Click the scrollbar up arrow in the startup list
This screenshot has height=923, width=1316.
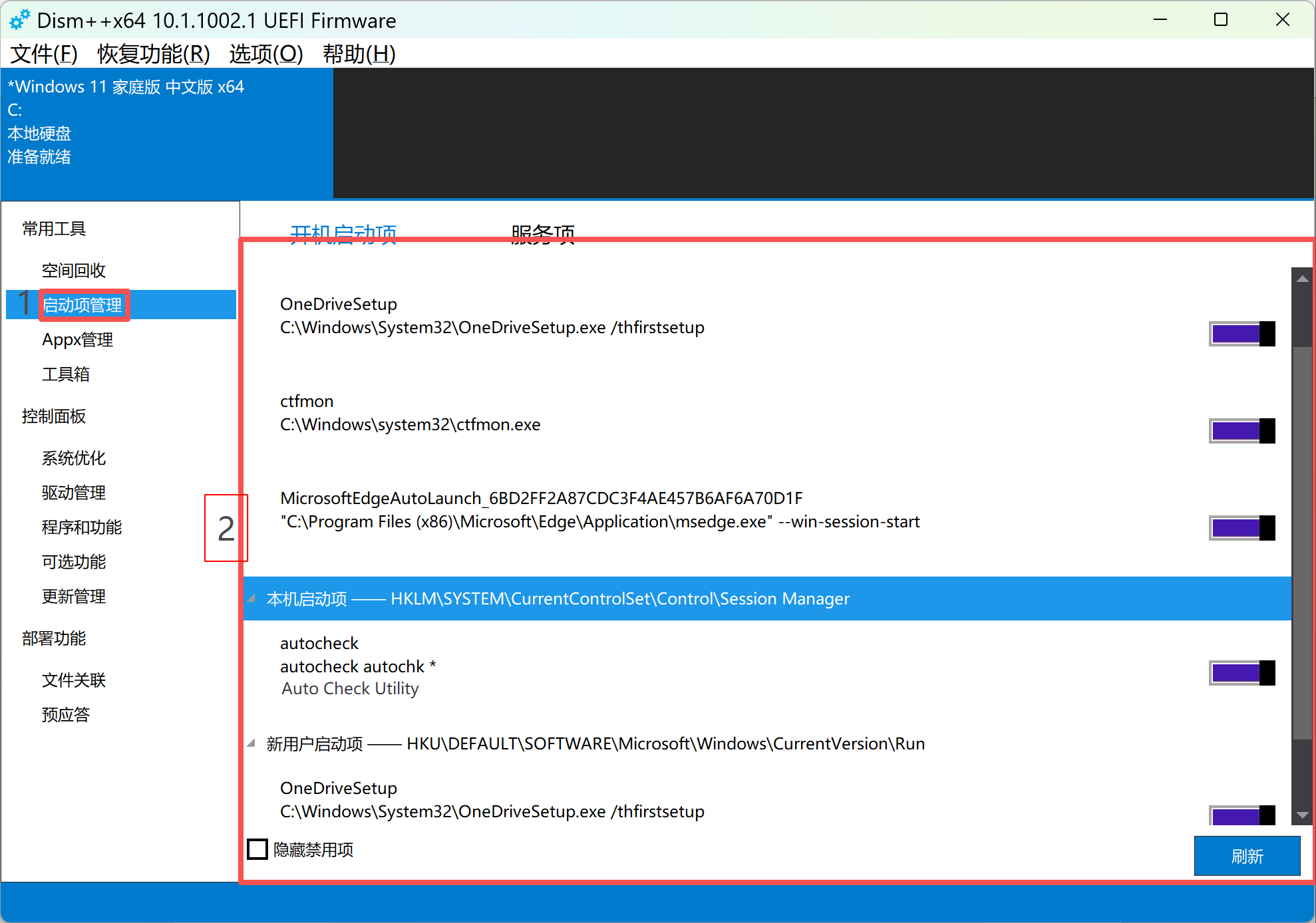(1302, 279)
